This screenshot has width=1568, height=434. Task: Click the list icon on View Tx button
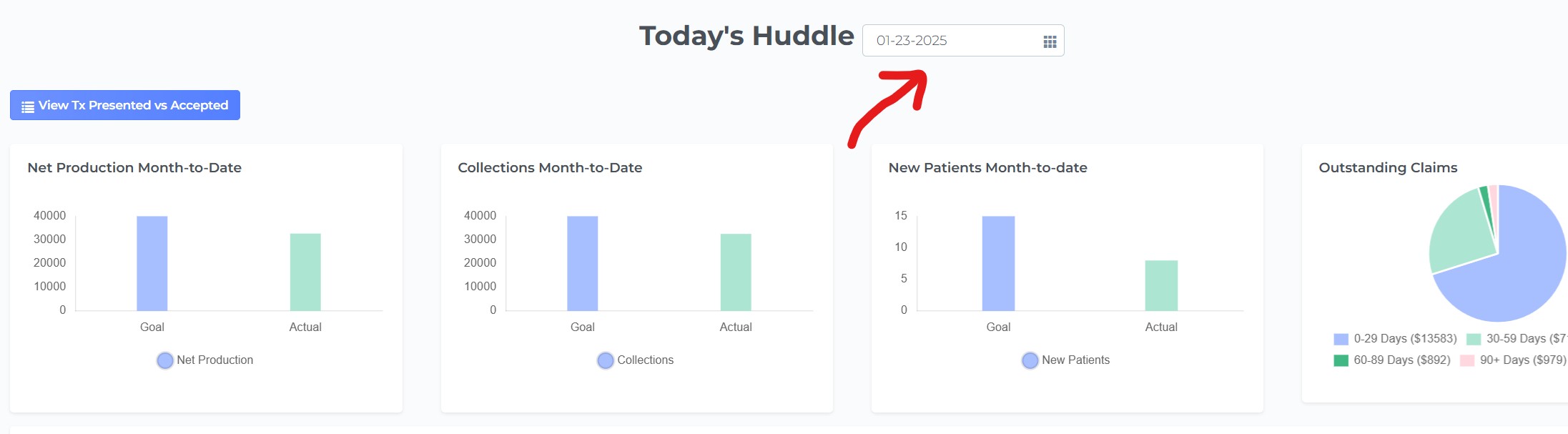pyautogui.click(x=28, y=107)
